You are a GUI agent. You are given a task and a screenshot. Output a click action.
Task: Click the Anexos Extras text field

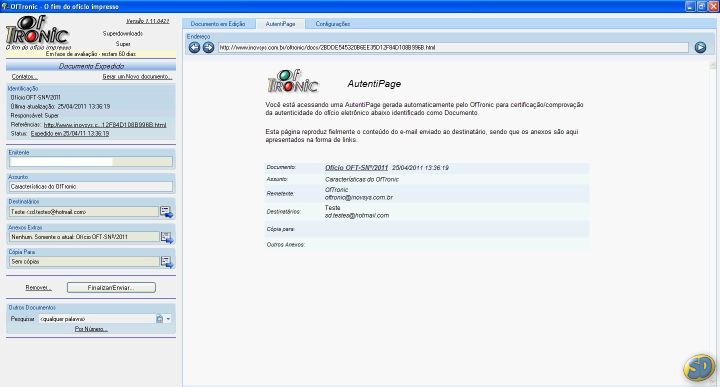point(84,237)
